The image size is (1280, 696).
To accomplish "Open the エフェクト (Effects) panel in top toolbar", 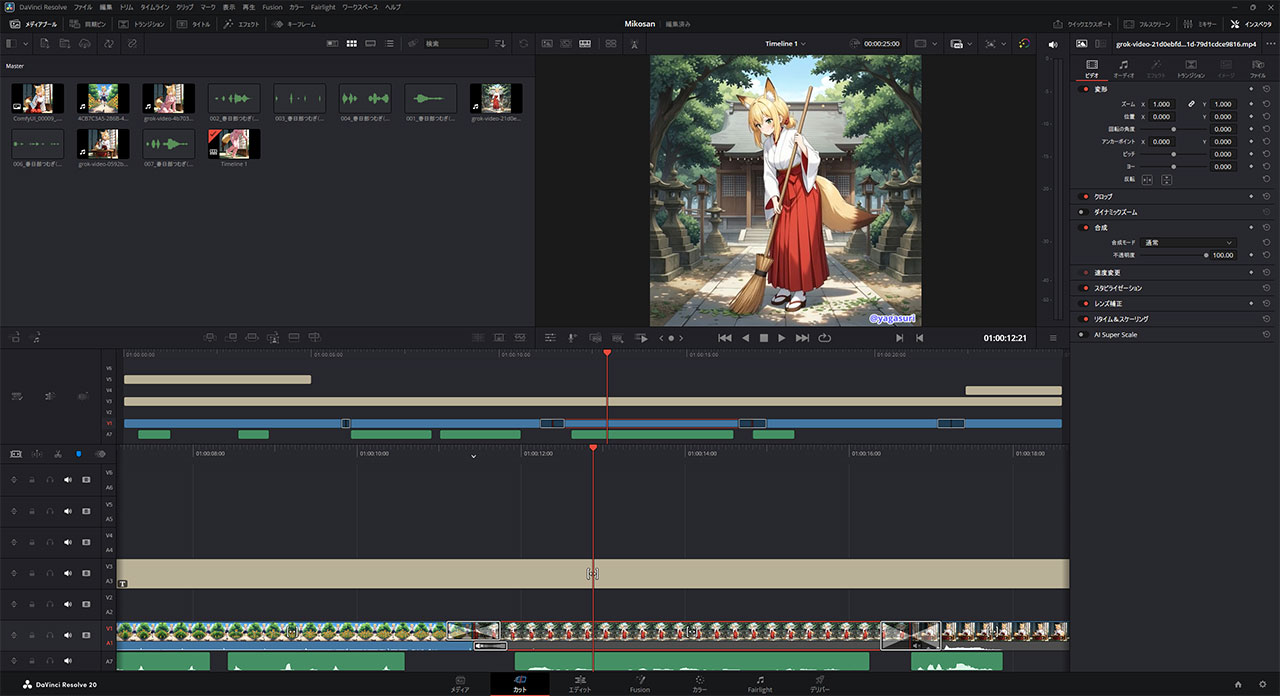I will [x=245, y=23].
